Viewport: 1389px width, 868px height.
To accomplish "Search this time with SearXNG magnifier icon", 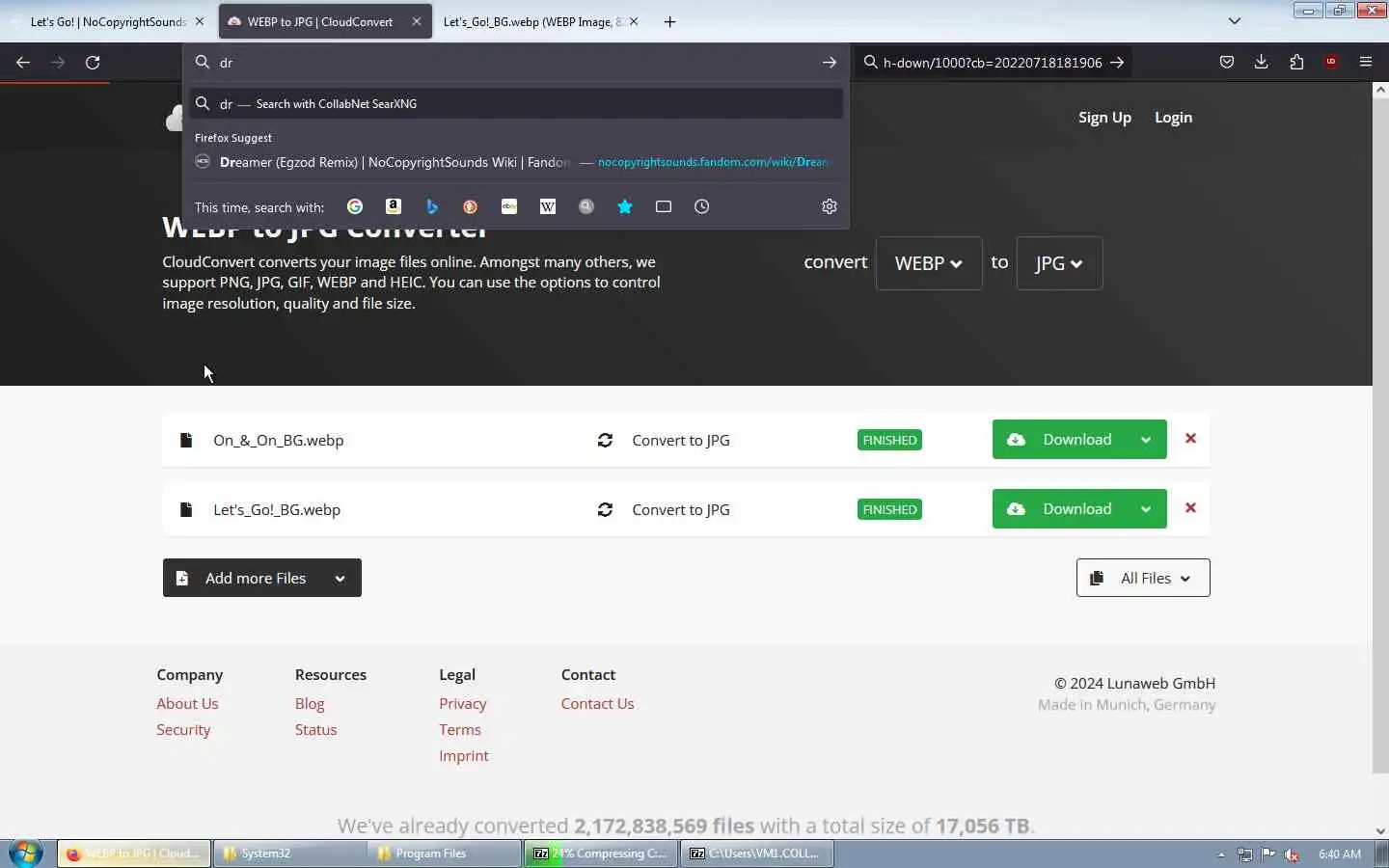I will 586,206.
